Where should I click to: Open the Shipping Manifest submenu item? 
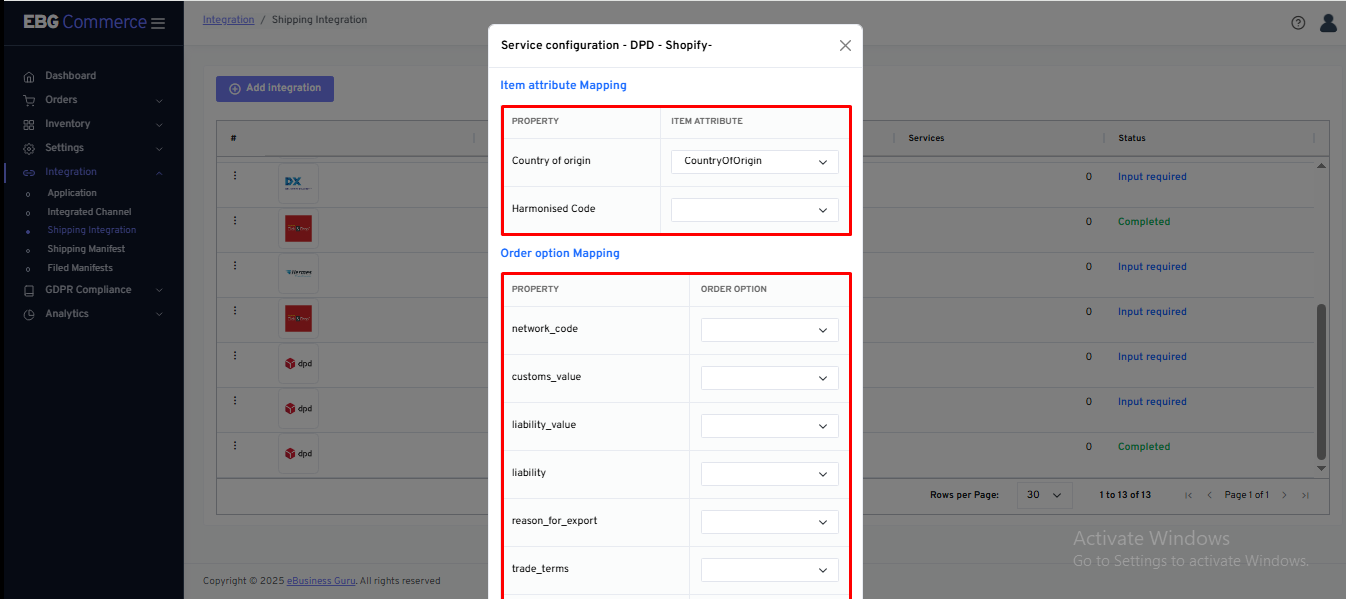tap(86, 249)
